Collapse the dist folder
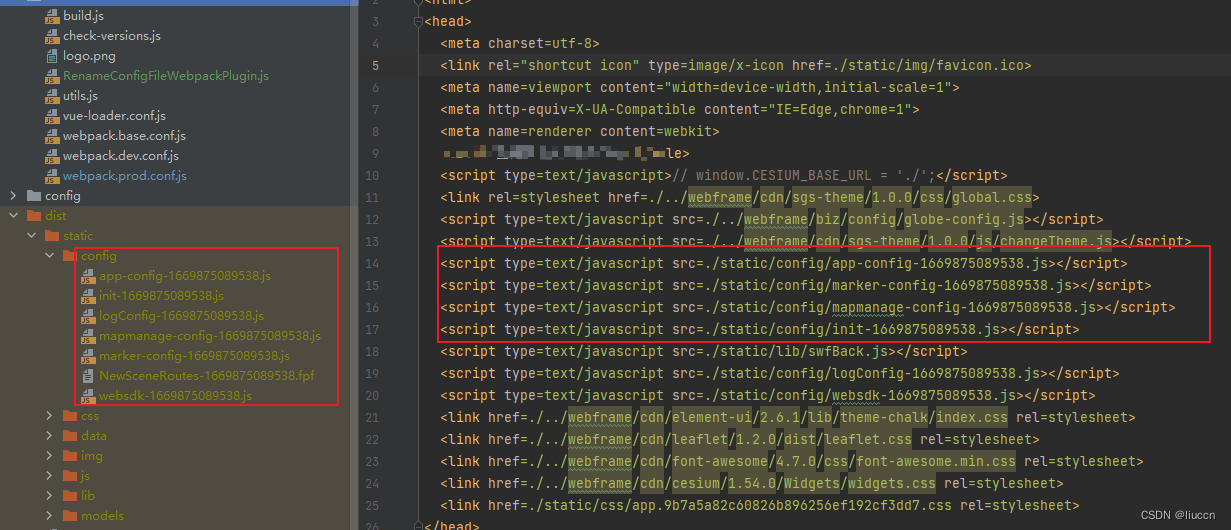Screen dimensions: 1231x530 tap(13, 216)
